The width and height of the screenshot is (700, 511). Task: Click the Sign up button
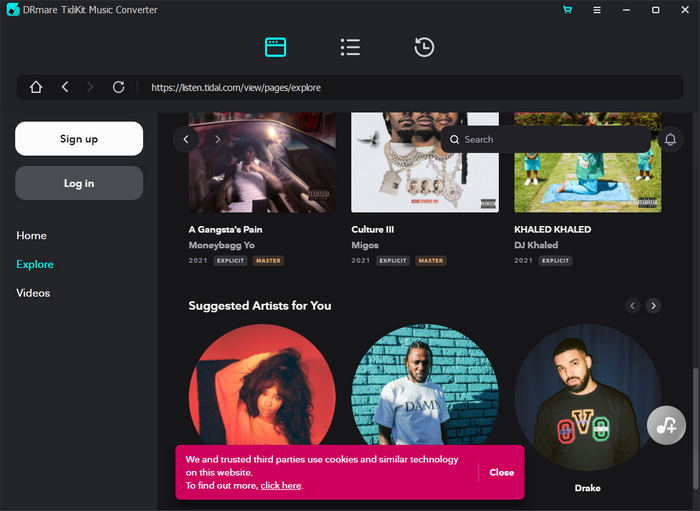[79, 139]
